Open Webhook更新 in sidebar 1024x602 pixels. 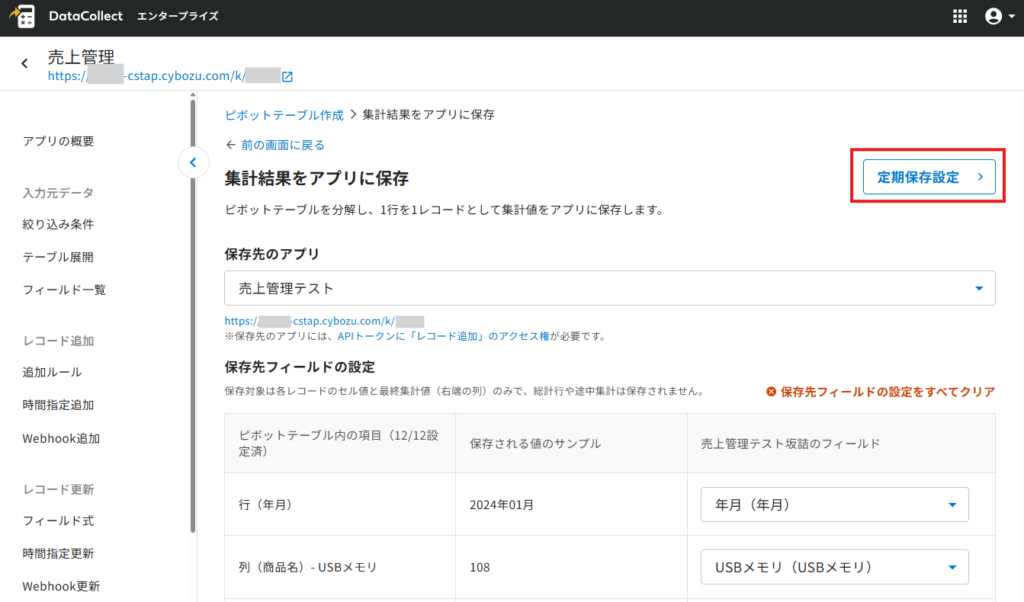click(61, 586)
